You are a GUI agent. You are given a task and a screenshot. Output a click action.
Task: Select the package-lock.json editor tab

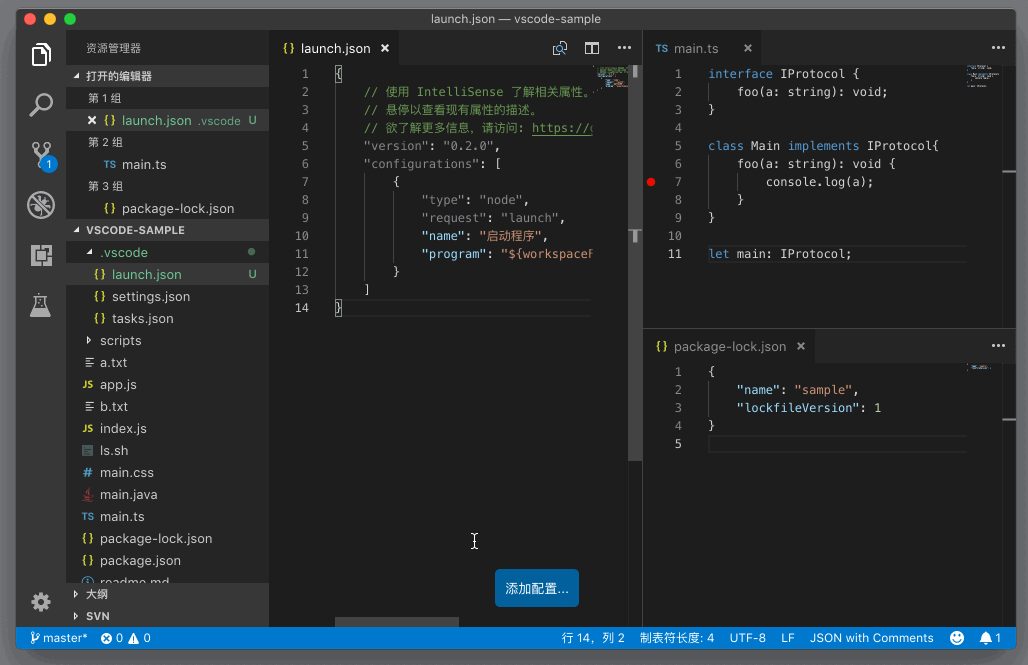tap(729, 346)
